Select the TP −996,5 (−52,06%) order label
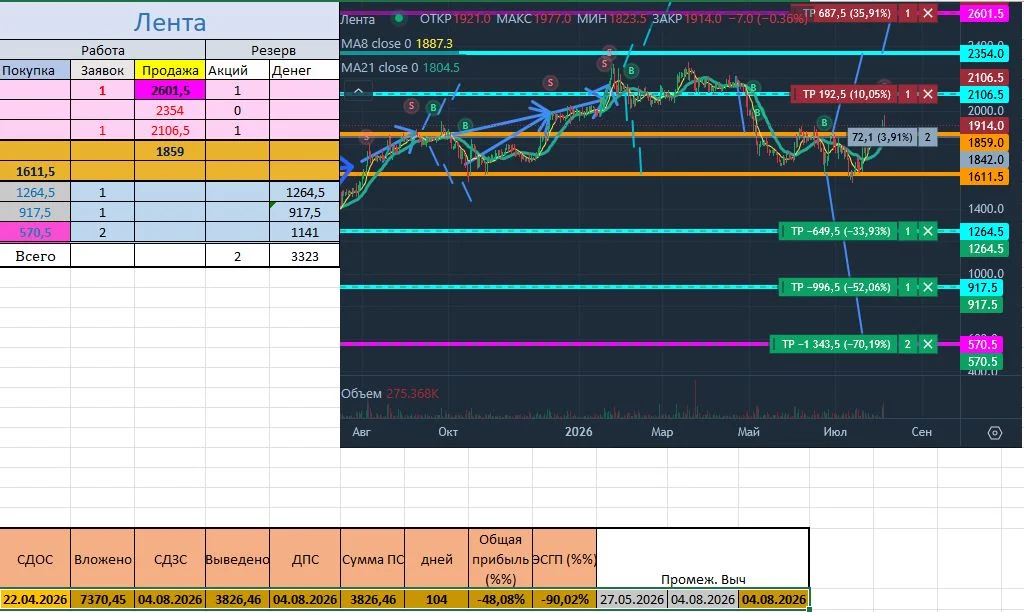The width and height of the screenshot is (1024, 612). point(840,287)
